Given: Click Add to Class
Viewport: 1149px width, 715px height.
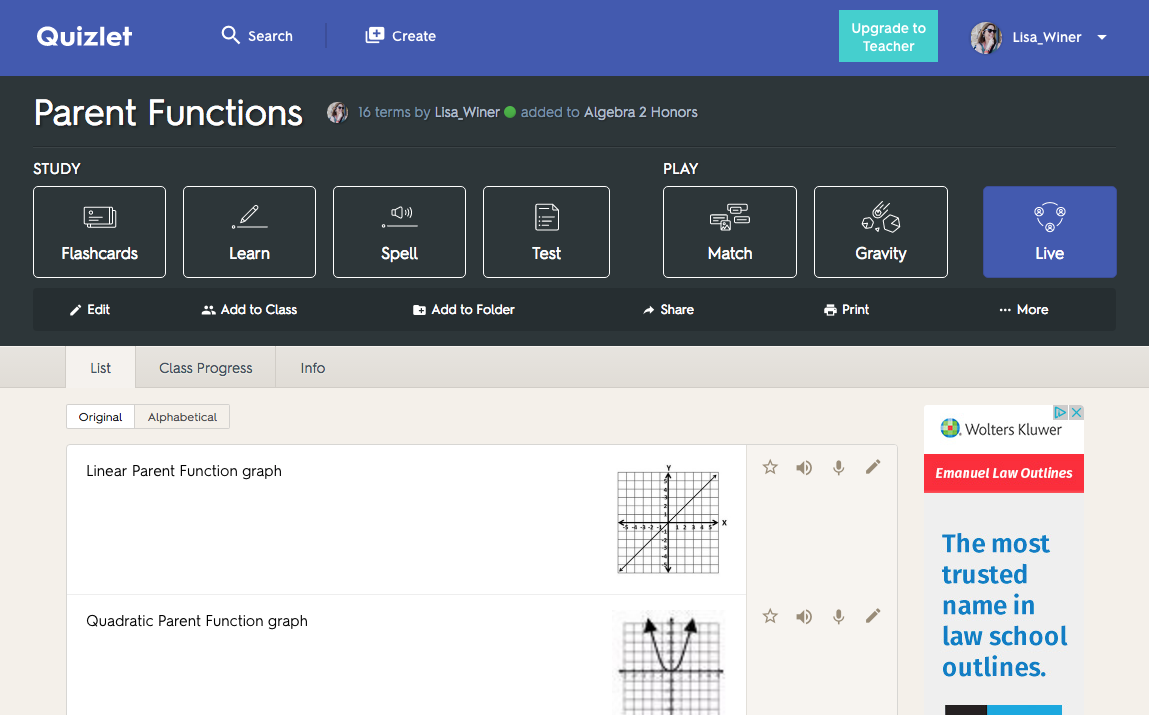Looking at the screenshot, I should (249, 310).
